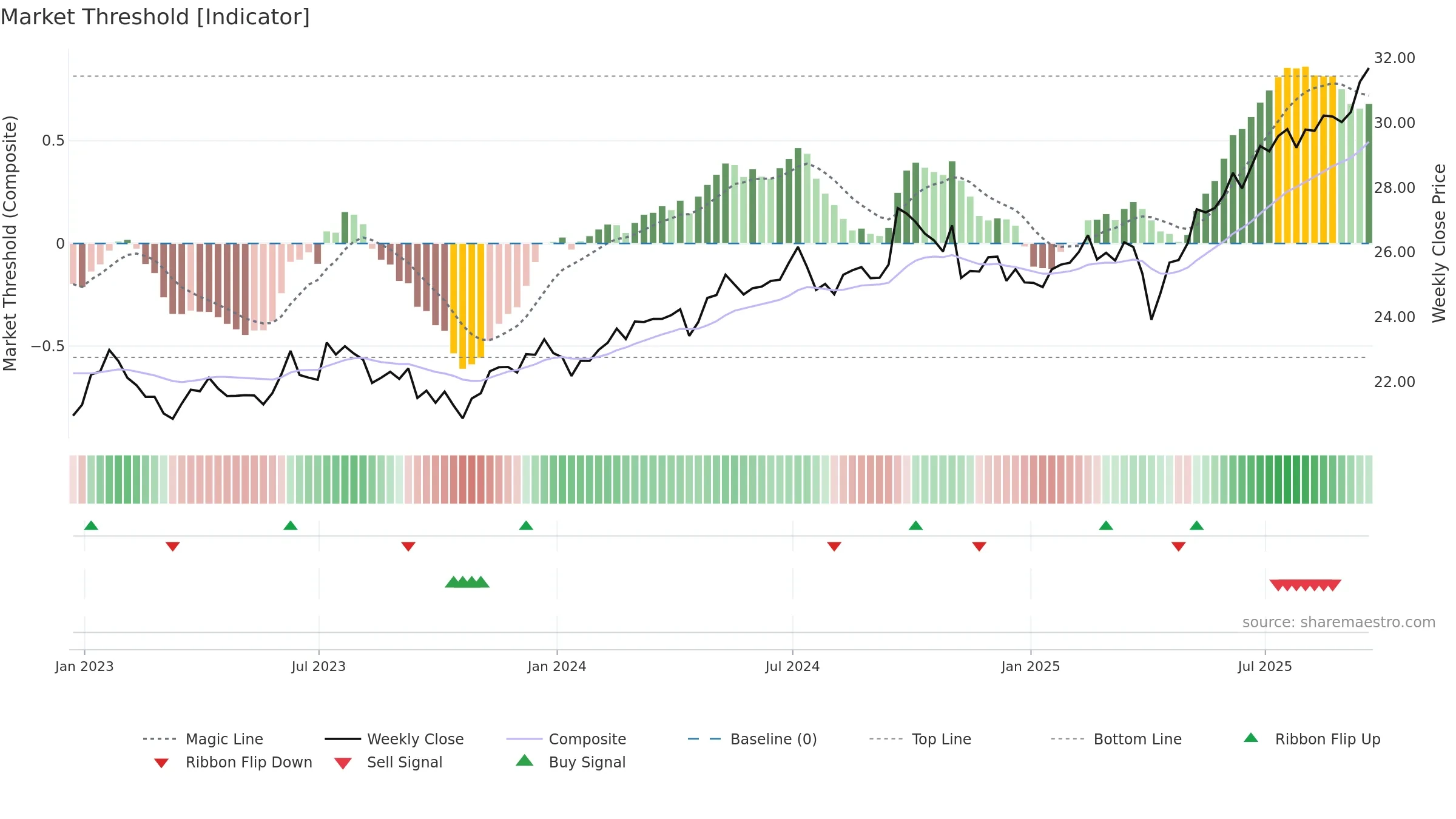Click the ribbon flip up marker just before Jan 2024
Image resolution: width=1456 pixels, height=819 pixels.
(526, 525)
